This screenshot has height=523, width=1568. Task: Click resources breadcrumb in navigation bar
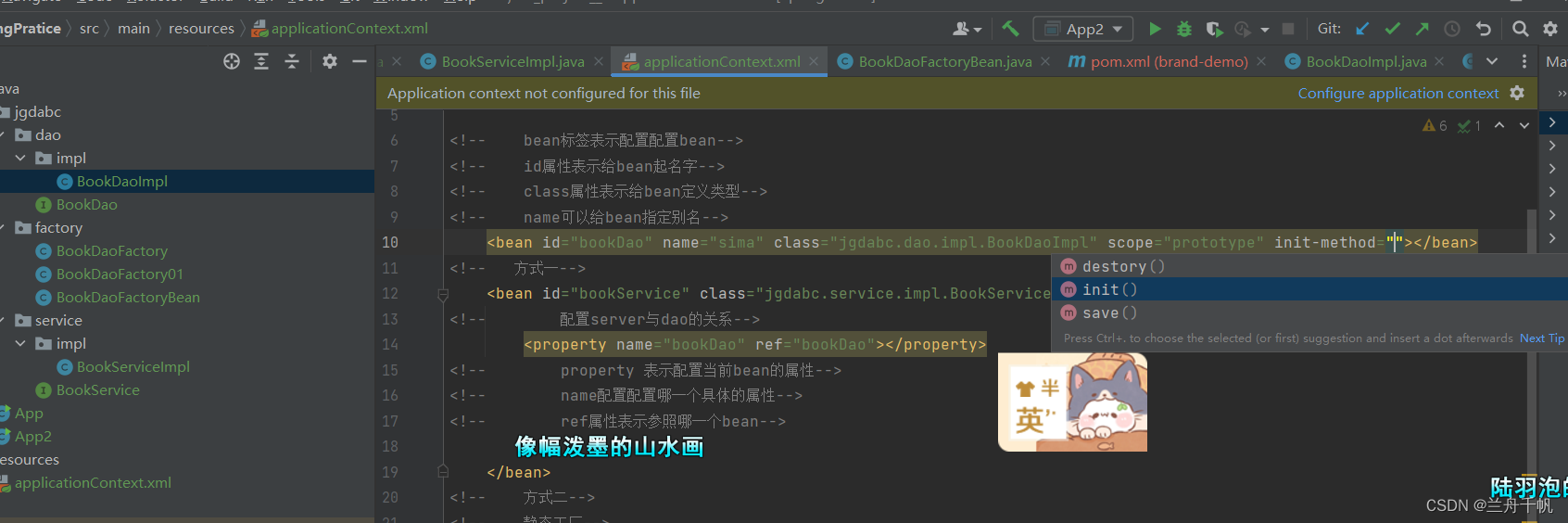(201, 29)
